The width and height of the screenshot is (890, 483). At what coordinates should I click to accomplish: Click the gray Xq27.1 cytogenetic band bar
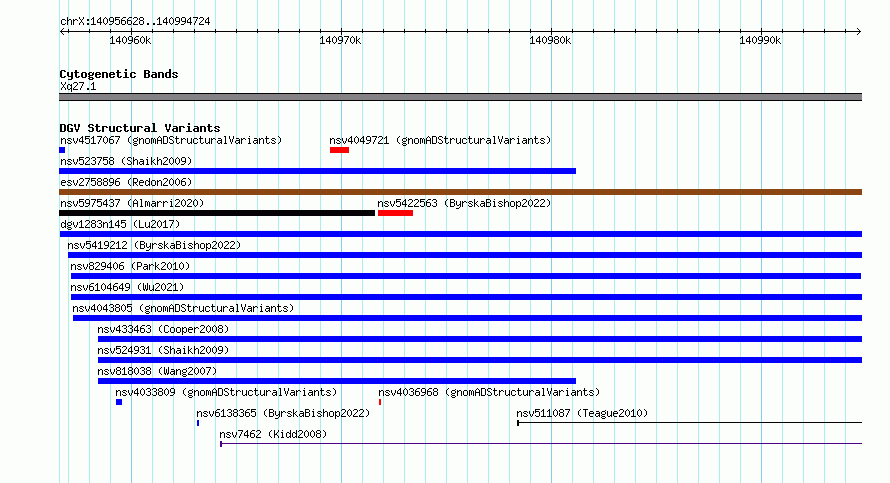(460, 97)
